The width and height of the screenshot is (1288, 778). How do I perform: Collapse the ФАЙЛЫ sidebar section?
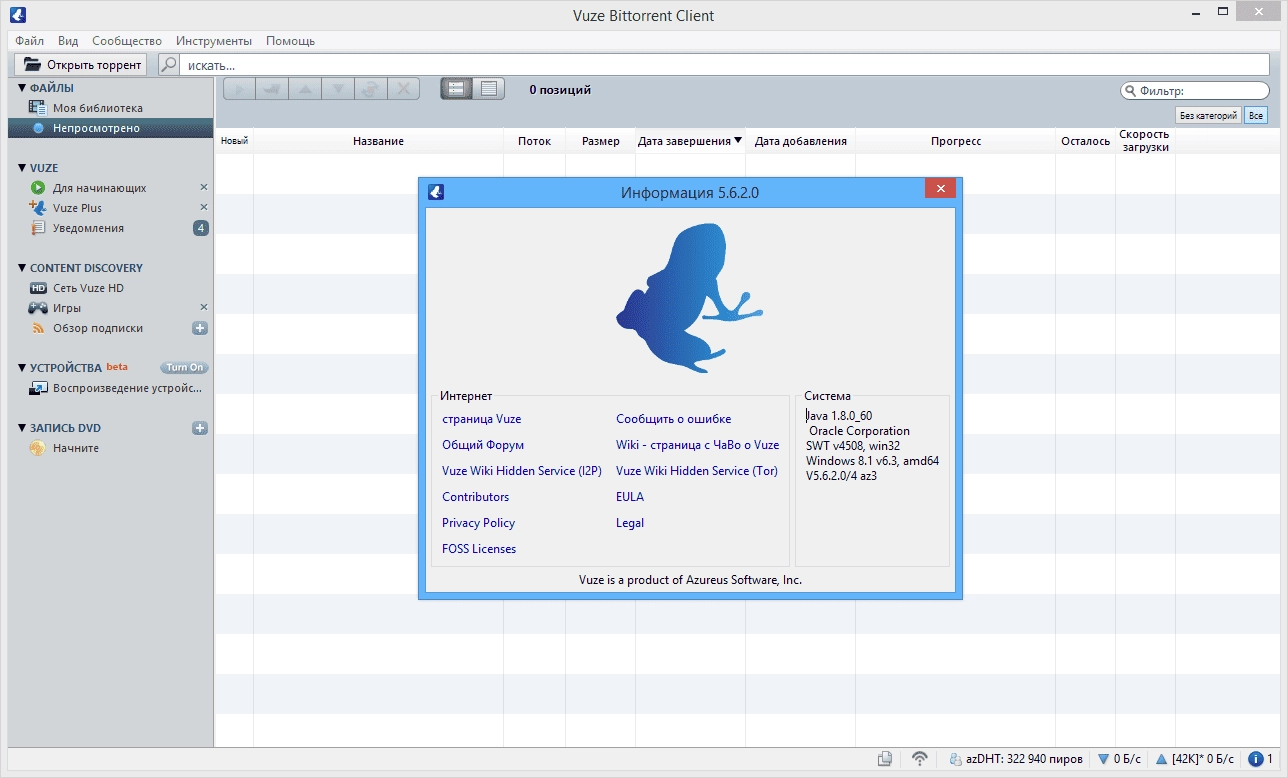[22, 88]
